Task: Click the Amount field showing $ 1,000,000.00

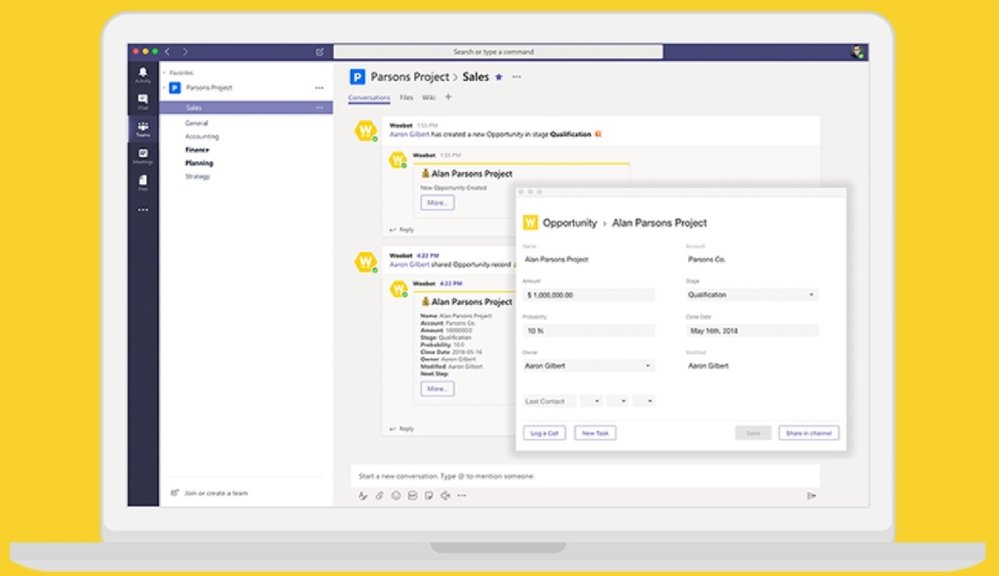Action: pos(588,295)
